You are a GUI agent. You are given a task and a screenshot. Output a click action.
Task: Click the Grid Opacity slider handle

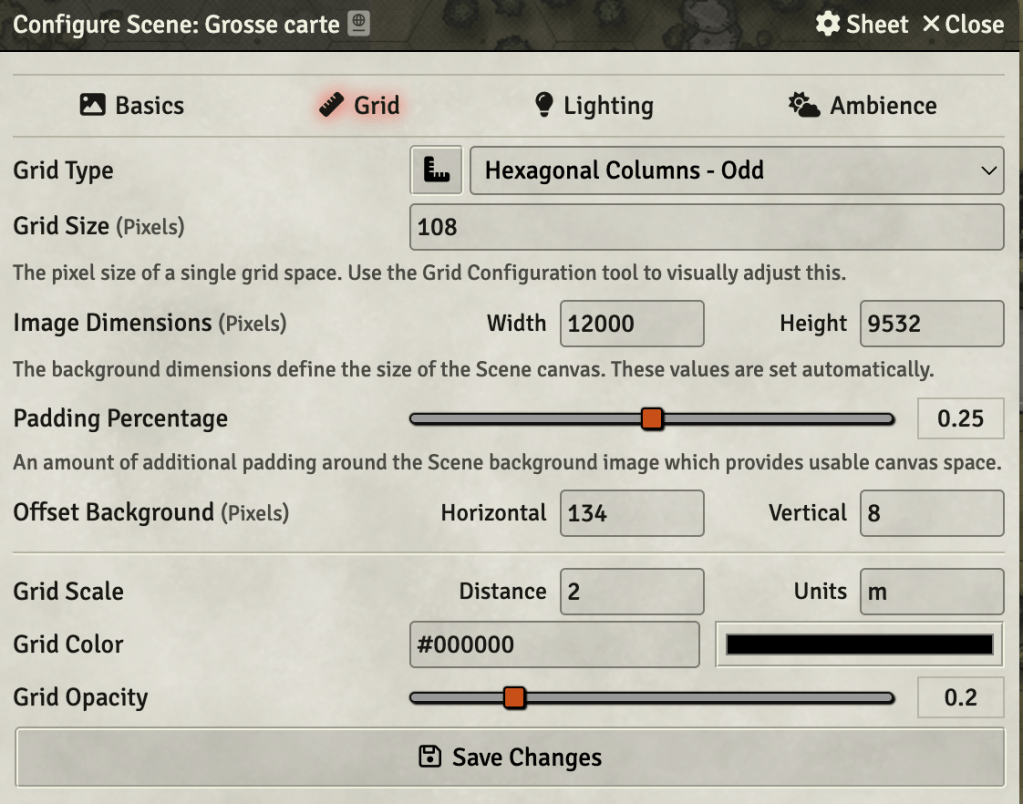[x=514, y=697]
